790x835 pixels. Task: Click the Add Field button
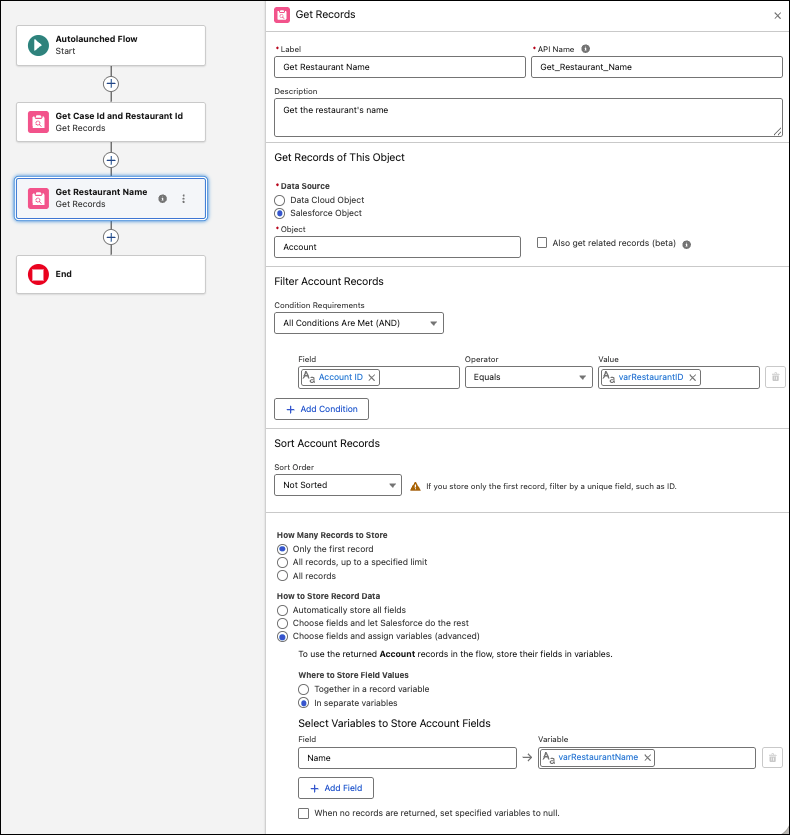point(336,788)
